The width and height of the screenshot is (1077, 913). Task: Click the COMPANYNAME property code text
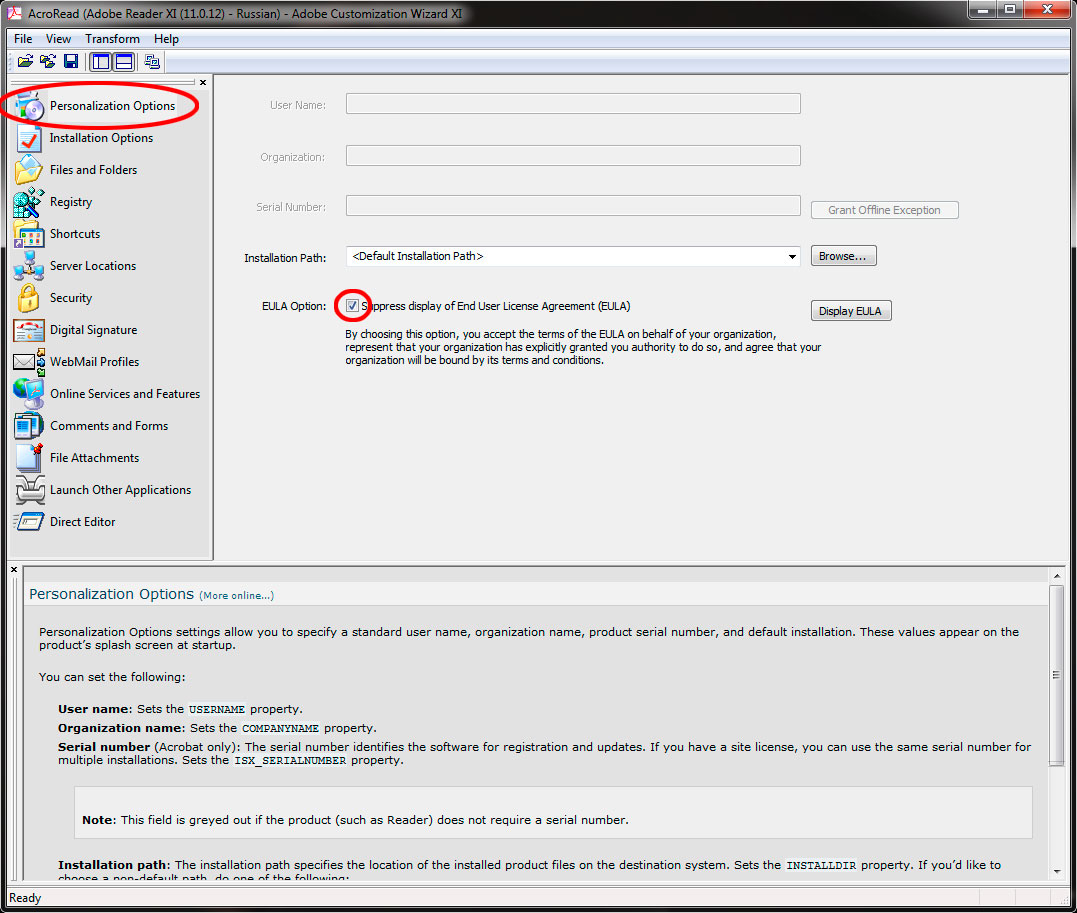[280, 728]
